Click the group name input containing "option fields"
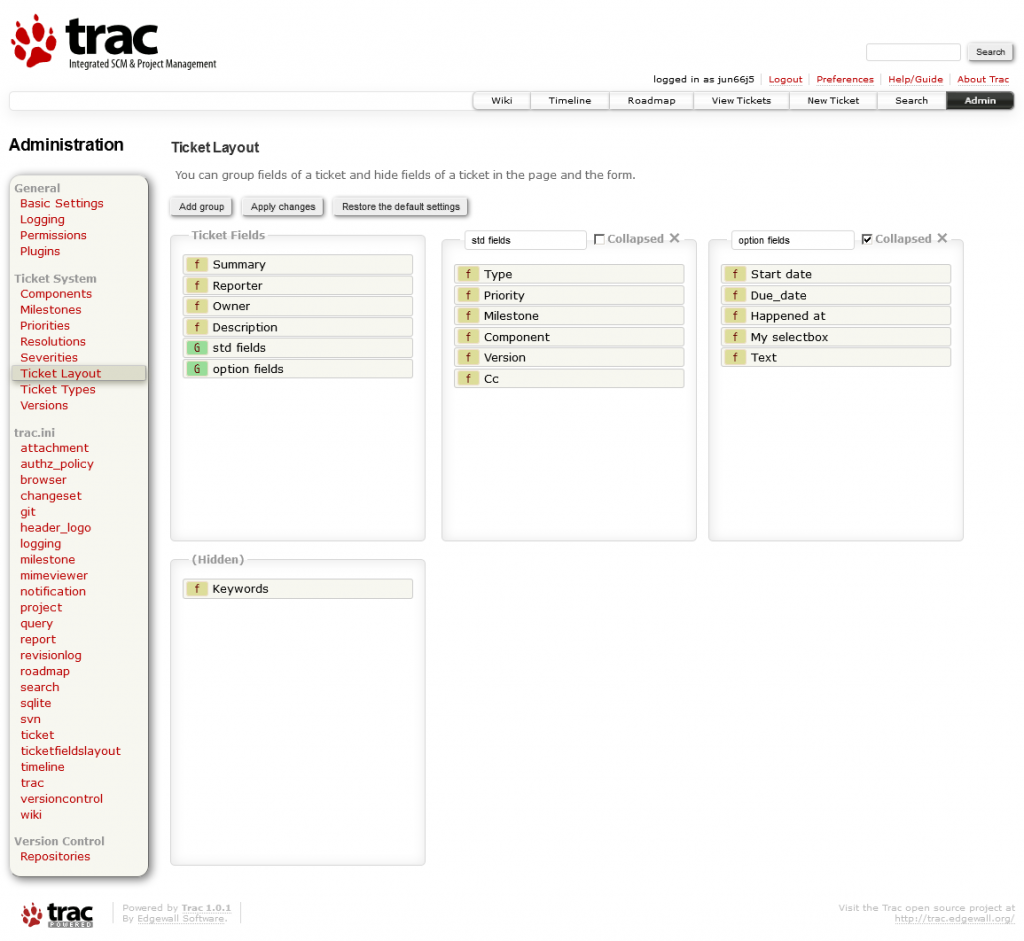The image size is (1024, 941). point(793,239)
